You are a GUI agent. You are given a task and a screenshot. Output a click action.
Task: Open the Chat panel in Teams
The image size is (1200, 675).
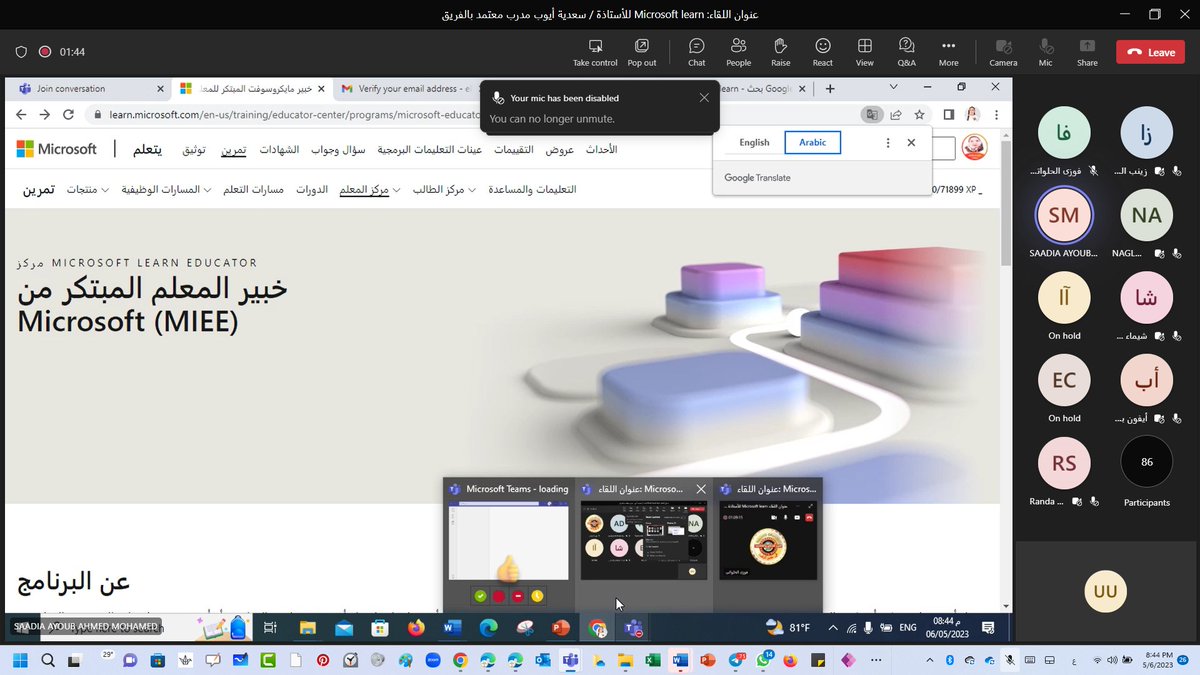point(696,52)
